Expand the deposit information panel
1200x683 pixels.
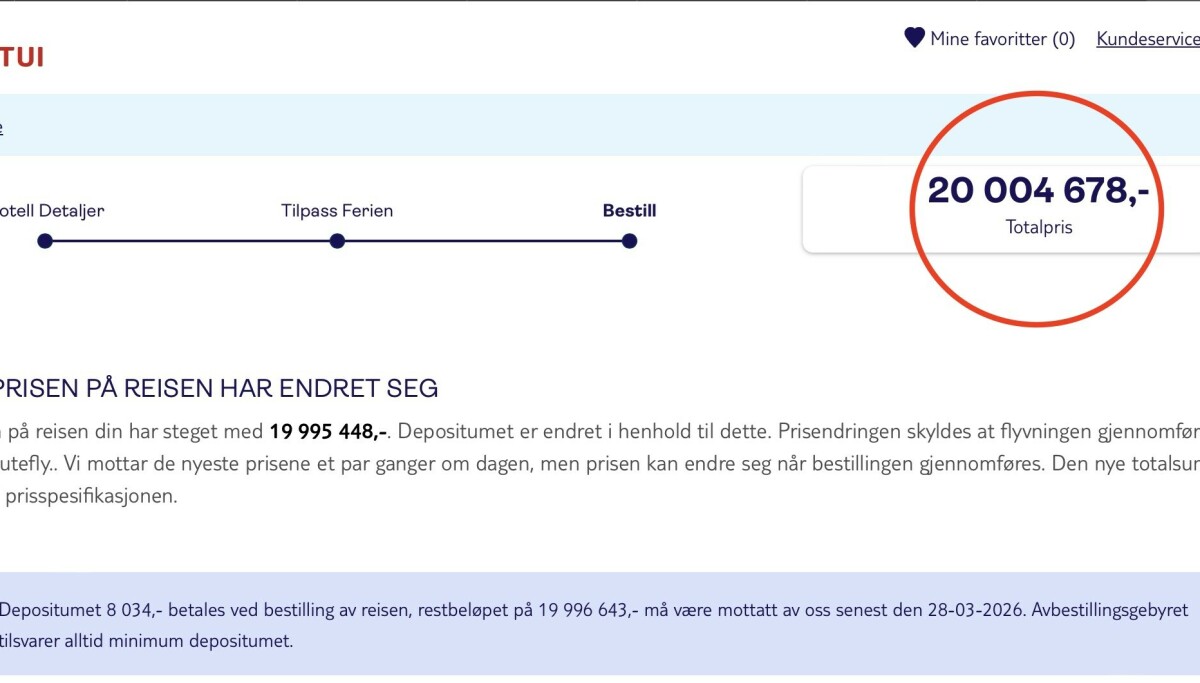600,622
